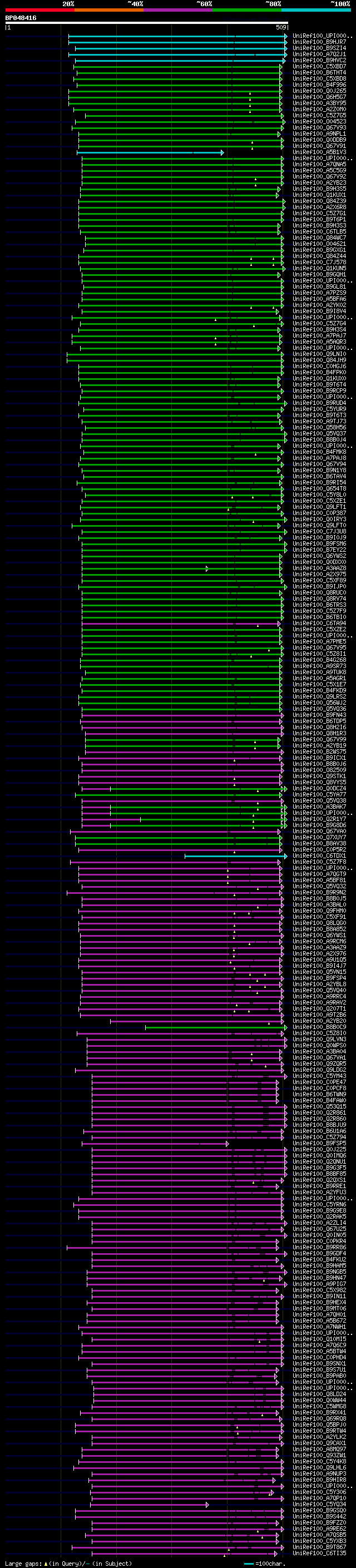Select hit label UniRef100_A3BAK7
This screenshot has height=1568, width=356.
(x=319, y=807)
